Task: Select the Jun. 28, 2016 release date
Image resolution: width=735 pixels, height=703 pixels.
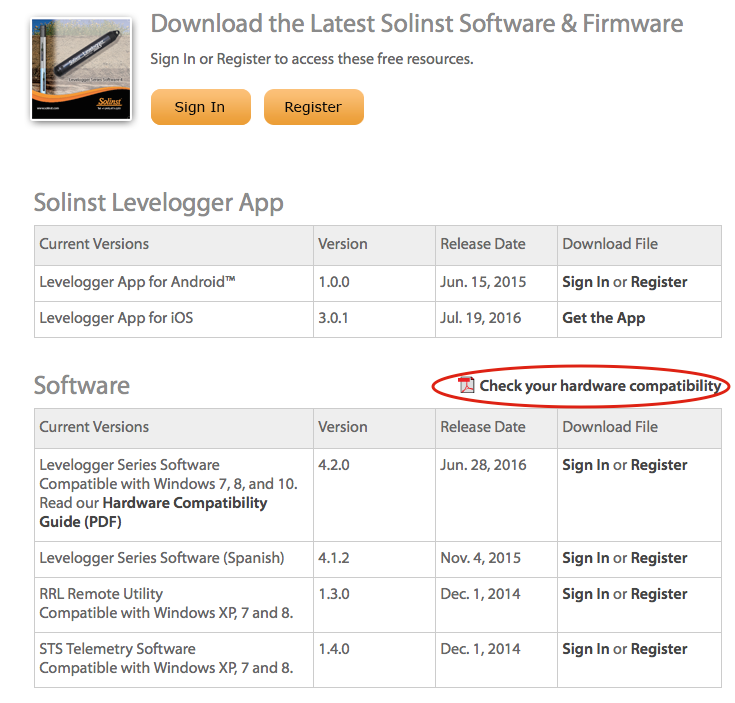Action: (x=483, y=464)
